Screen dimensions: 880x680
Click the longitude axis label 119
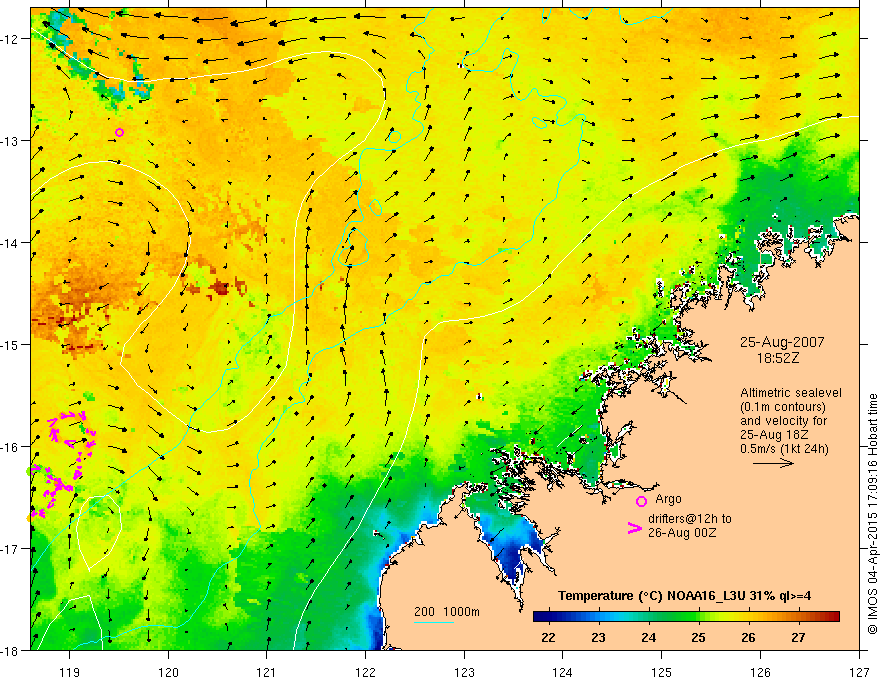pos(70,672)
